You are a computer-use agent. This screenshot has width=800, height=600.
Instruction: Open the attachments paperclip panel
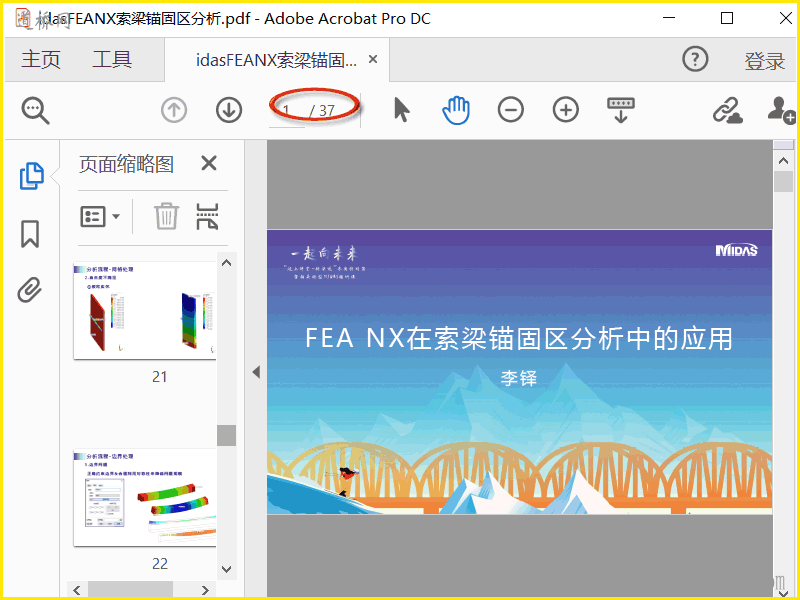coord(30,290)
